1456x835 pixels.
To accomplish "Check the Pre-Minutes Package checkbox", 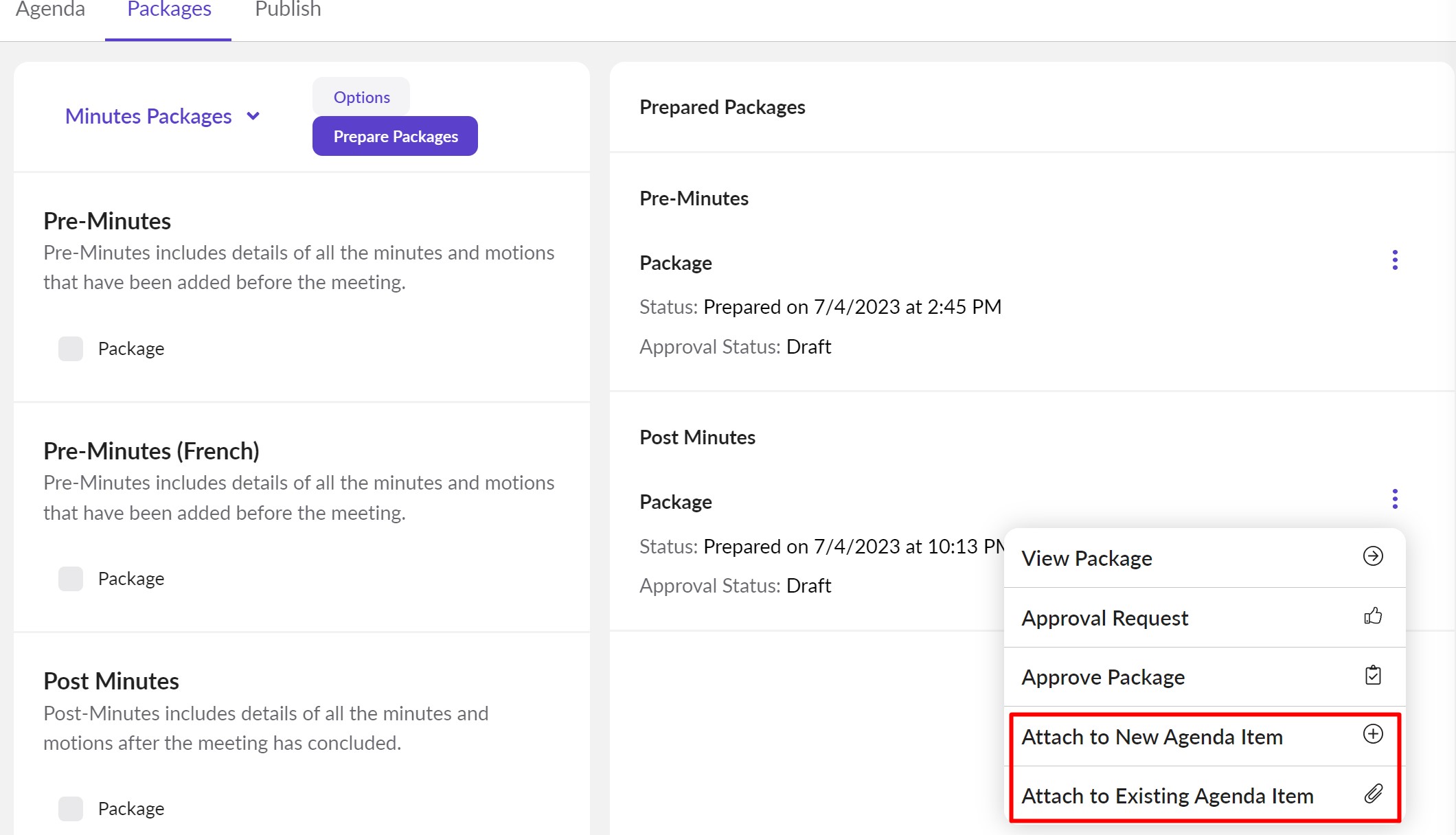I will pos(71,349).
